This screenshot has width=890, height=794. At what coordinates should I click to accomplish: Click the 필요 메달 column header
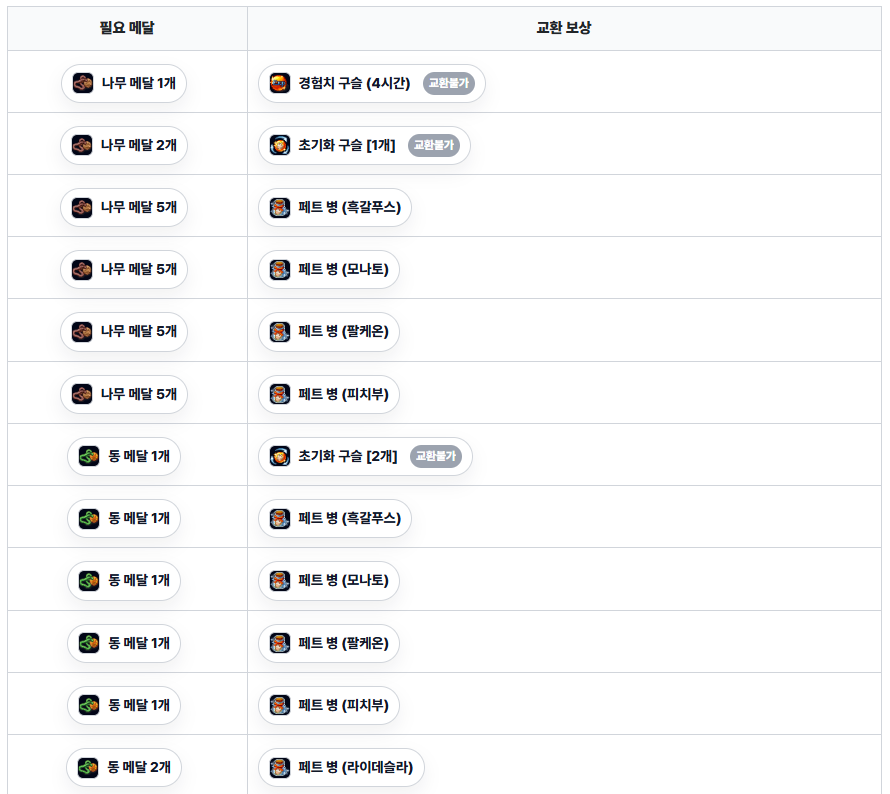pyautogui.click(x=127, y=28)
